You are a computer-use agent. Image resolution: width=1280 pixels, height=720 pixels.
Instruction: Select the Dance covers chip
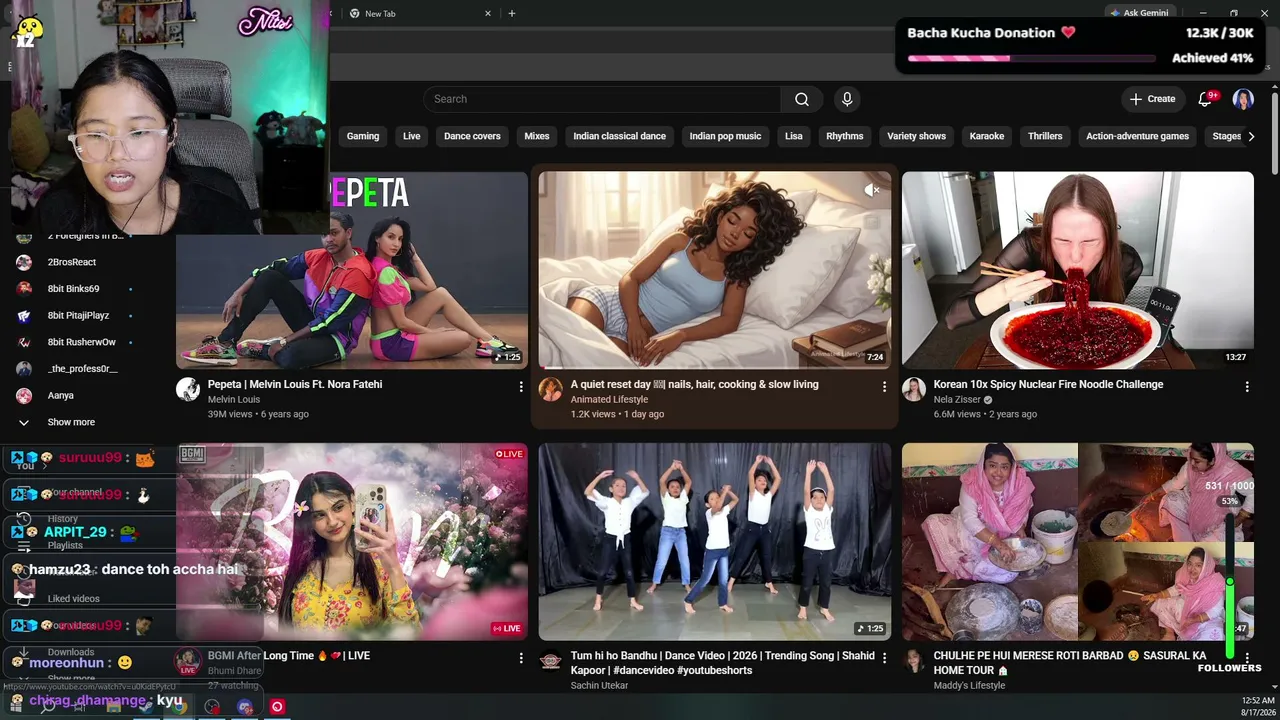tap(472, 136)
